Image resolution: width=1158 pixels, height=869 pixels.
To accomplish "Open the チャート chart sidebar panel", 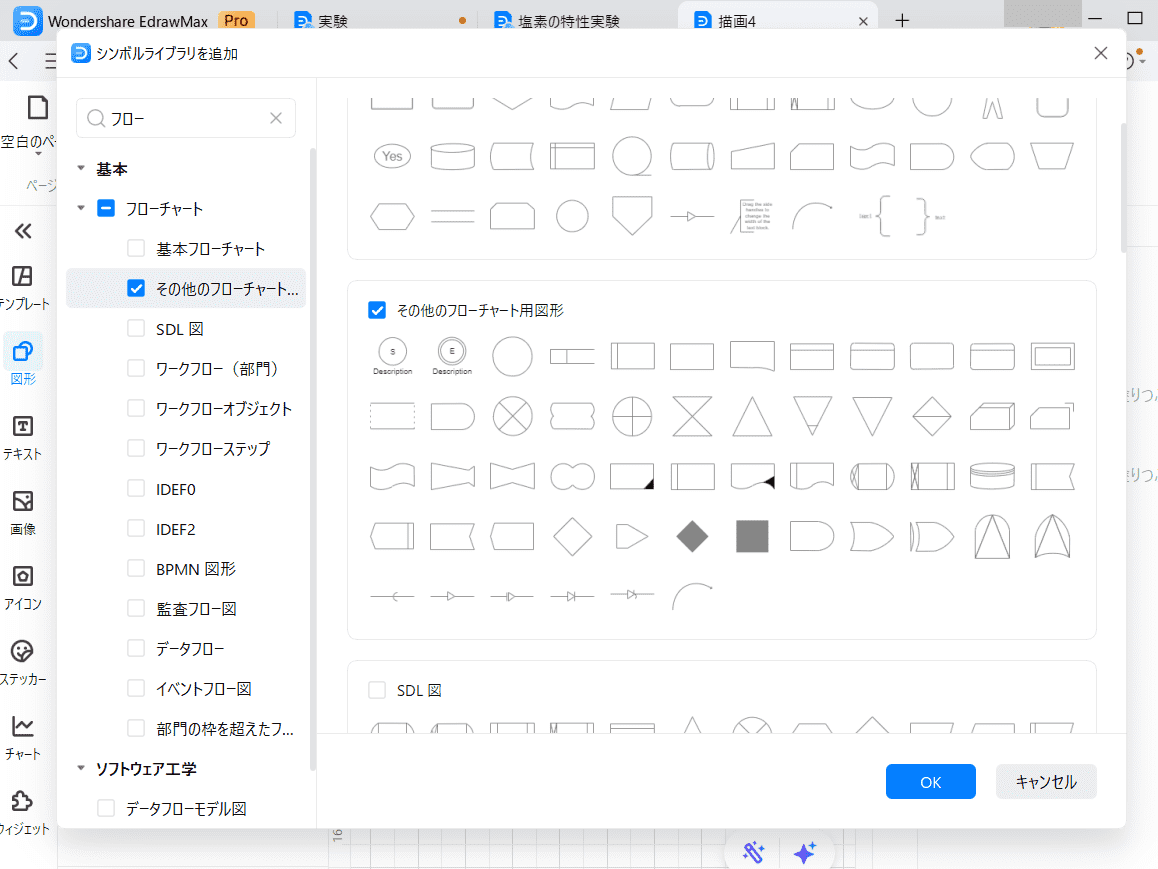I will coord(22,736).
